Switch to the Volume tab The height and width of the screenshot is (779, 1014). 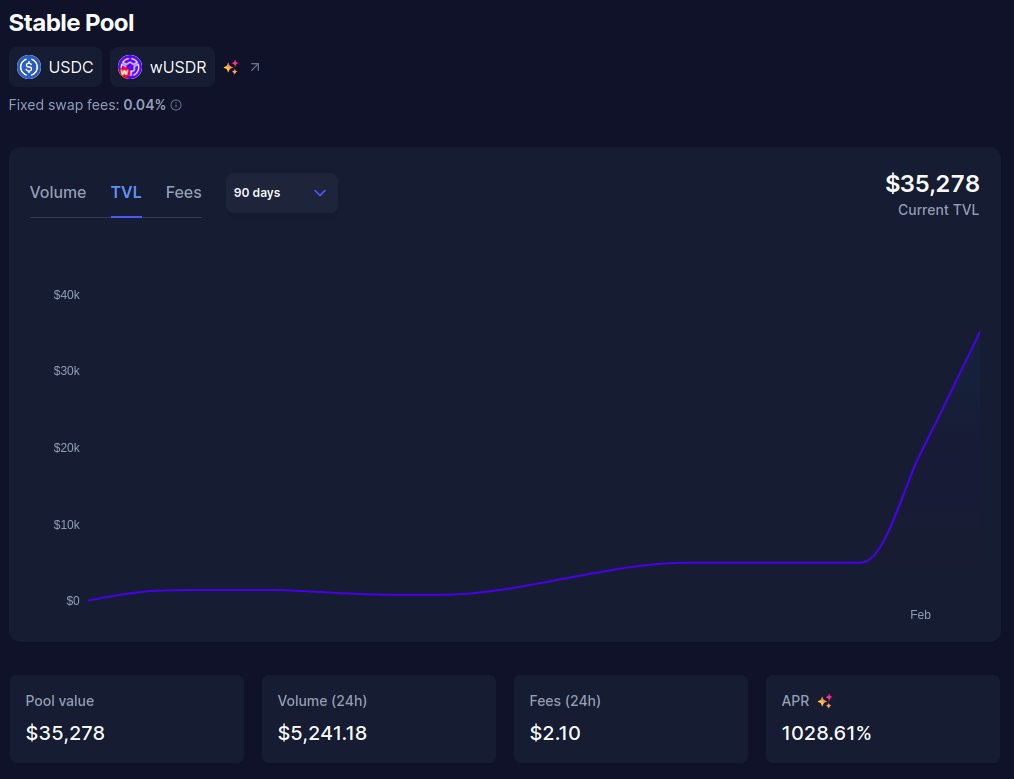click(58, 193)
